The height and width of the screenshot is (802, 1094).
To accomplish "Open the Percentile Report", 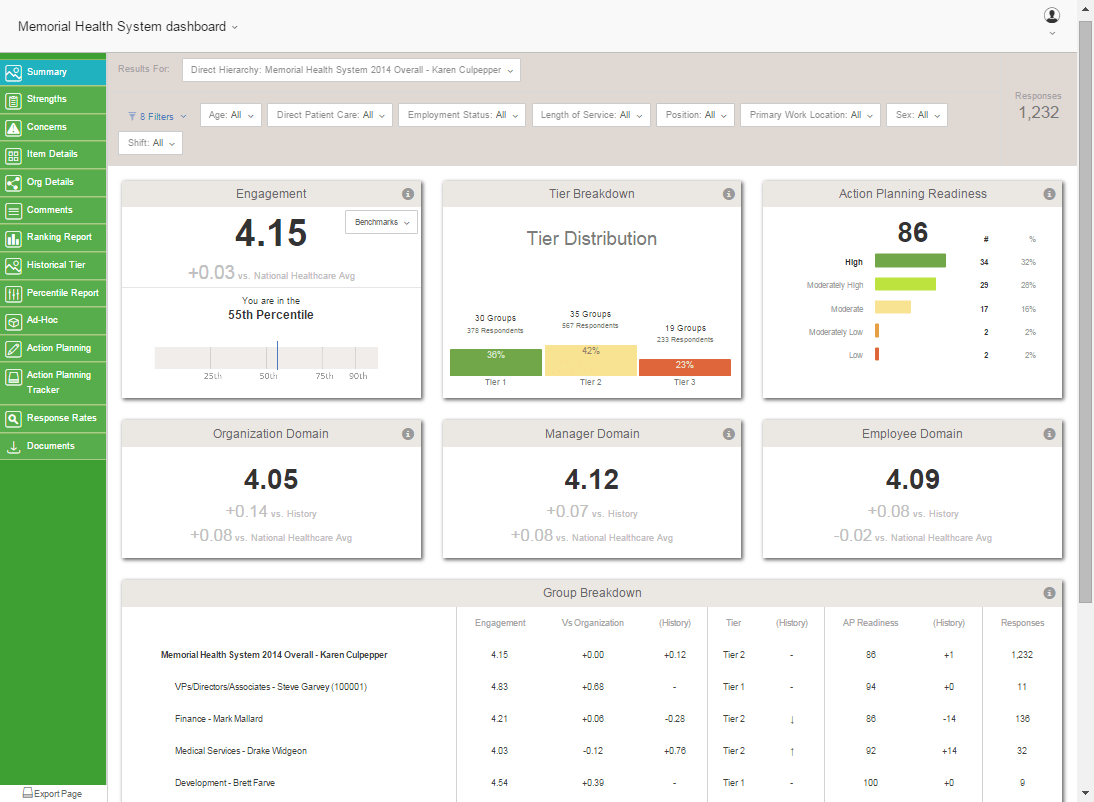I will 48,293.
